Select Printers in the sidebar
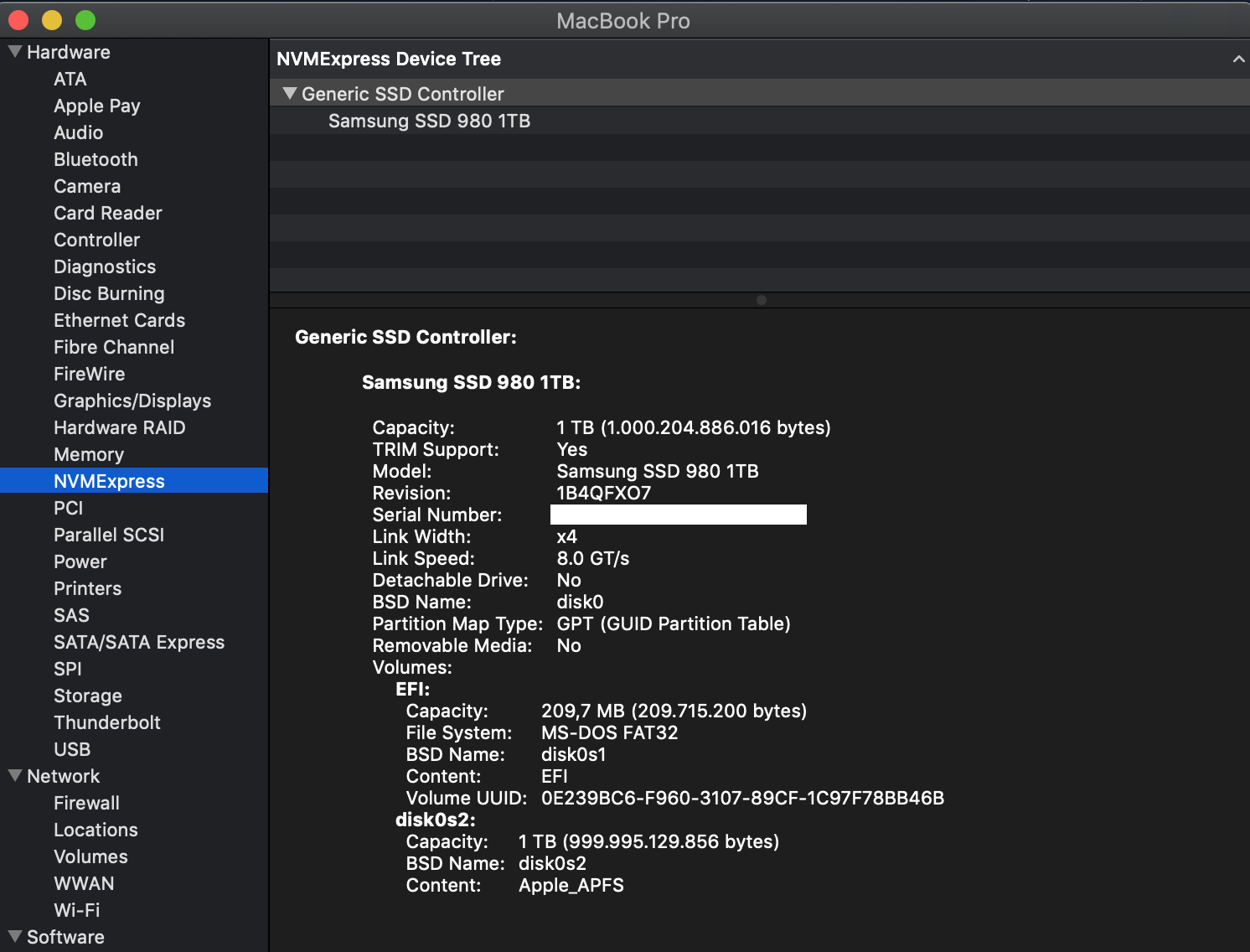The height and width of the screenshot is (952, 1250). (88, 588)
